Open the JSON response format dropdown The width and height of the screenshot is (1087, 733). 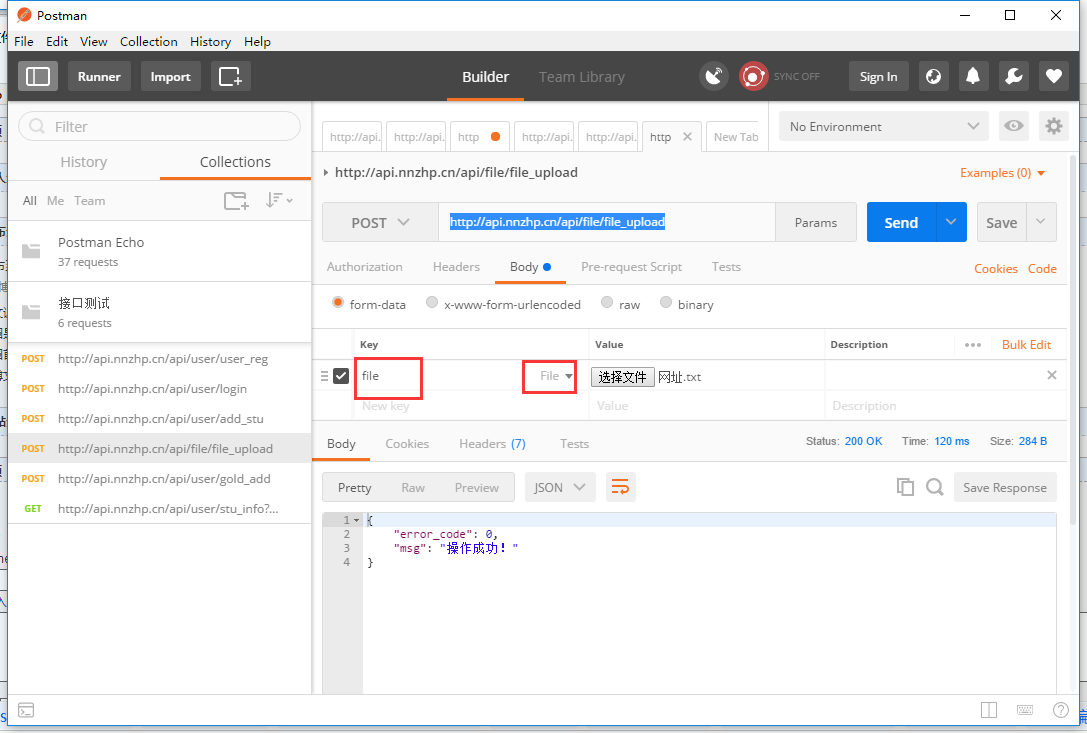click(559, 488)
